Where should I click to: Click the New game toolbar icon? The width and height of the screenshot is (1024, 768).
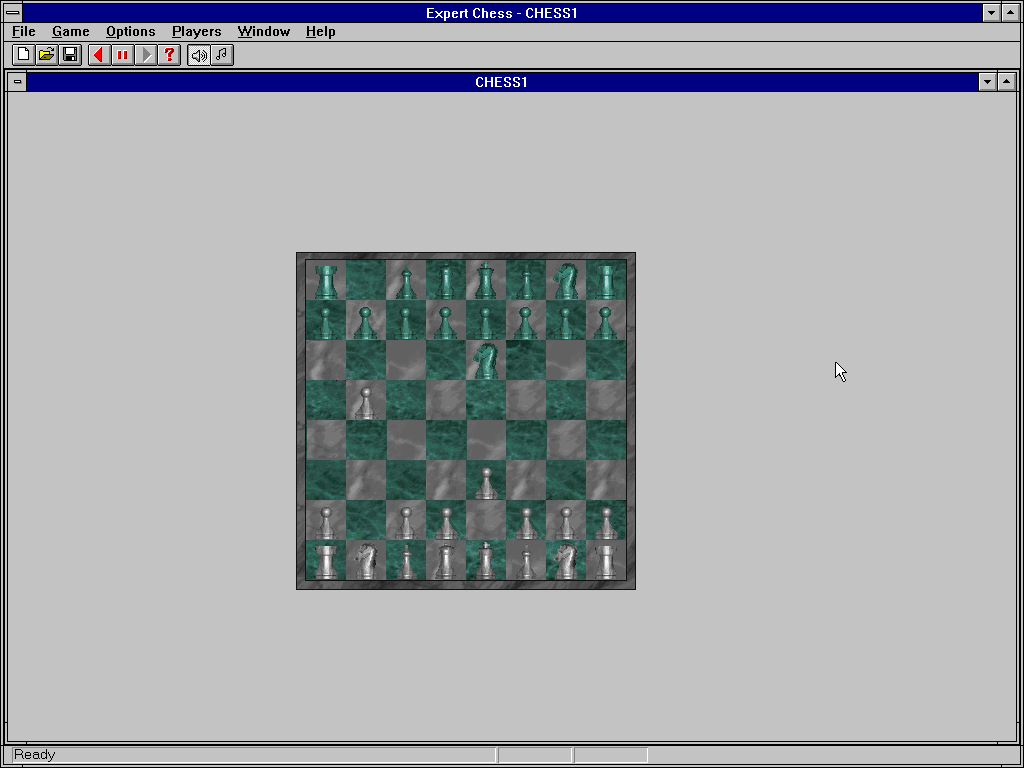23,55
